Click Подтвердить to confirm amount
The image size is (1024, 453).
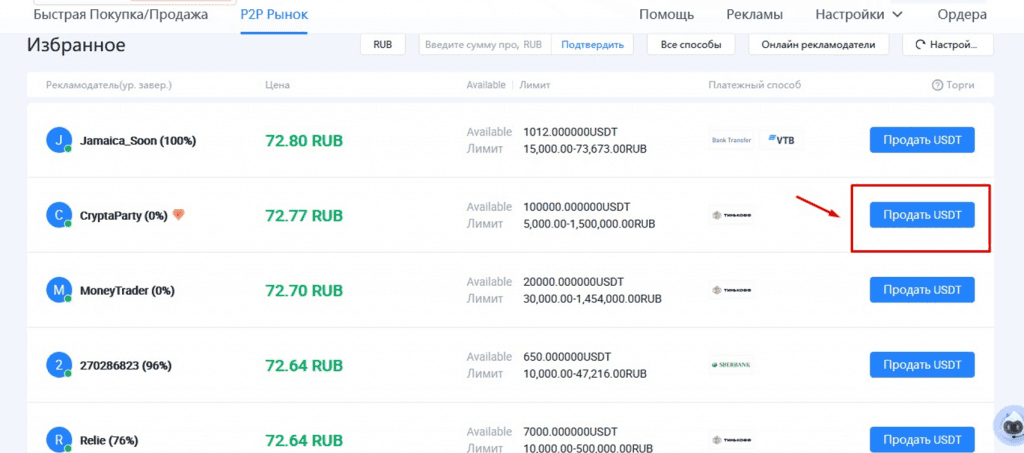tap(592, 45)
